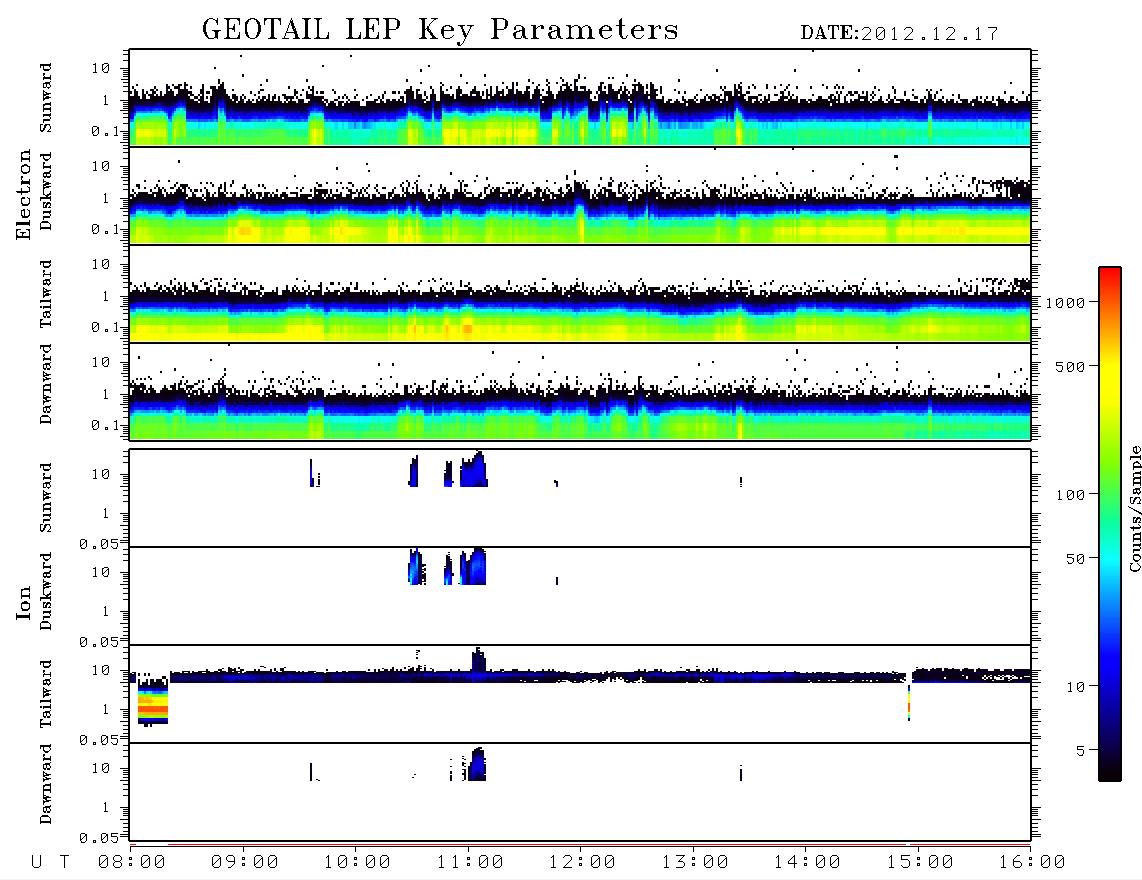The width and height of the screenshot is (1142, 880).
Task: Select the Ion 'Sunward' axis label
Action: click(x=45, y=498)
